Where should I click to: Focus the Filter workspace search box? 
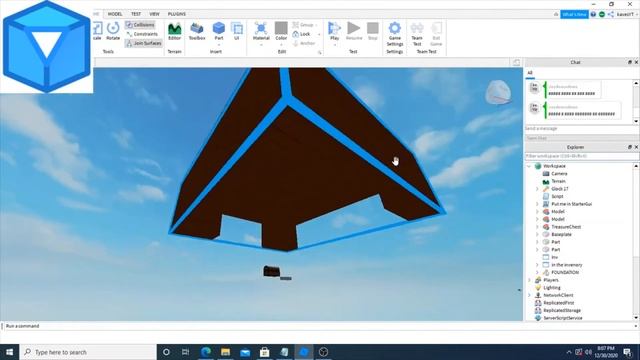[579, 156]
